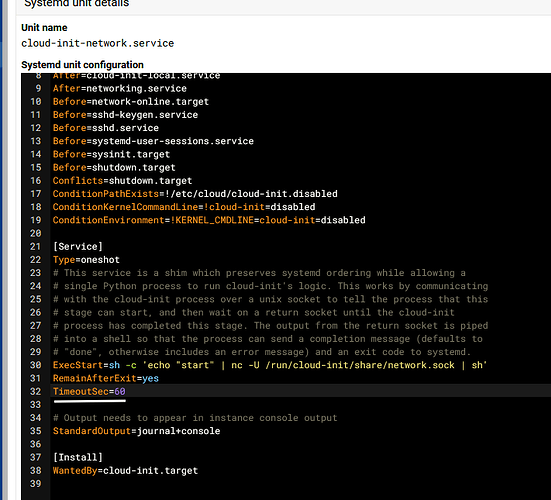Click line After=networking.service
The image size is (551, 500).
point(119,89)
